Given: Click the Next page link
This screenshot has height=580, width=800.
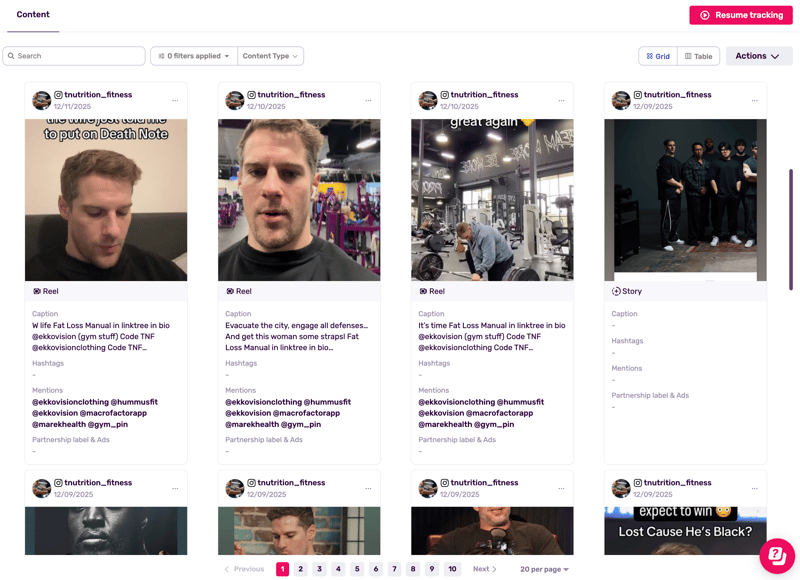Looking at the screenshot, I should (x=485, y=569).
